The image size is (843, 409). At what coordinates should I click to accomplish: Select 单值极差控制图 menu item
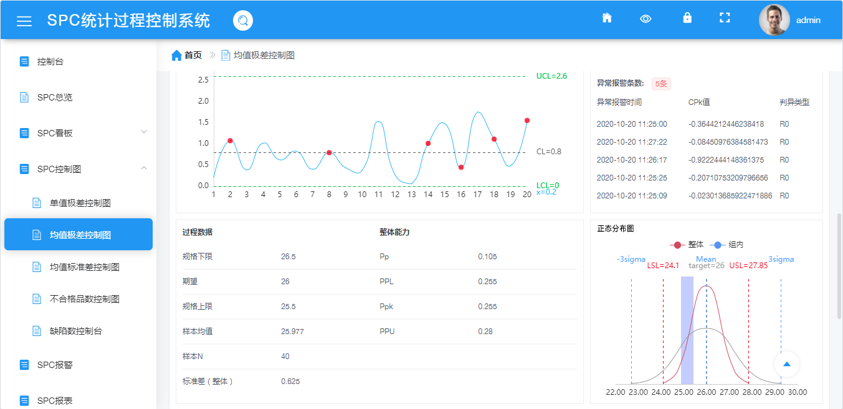coord(80,203)
